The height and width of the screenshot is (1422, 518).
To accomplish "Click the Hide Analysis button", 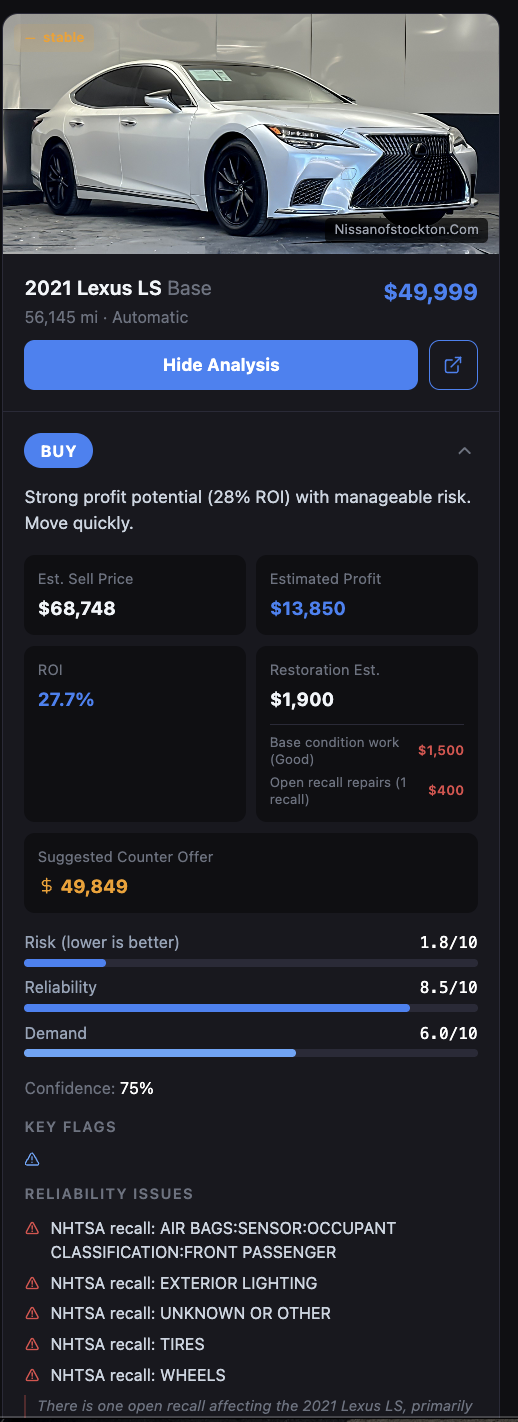I will point(221,365).
